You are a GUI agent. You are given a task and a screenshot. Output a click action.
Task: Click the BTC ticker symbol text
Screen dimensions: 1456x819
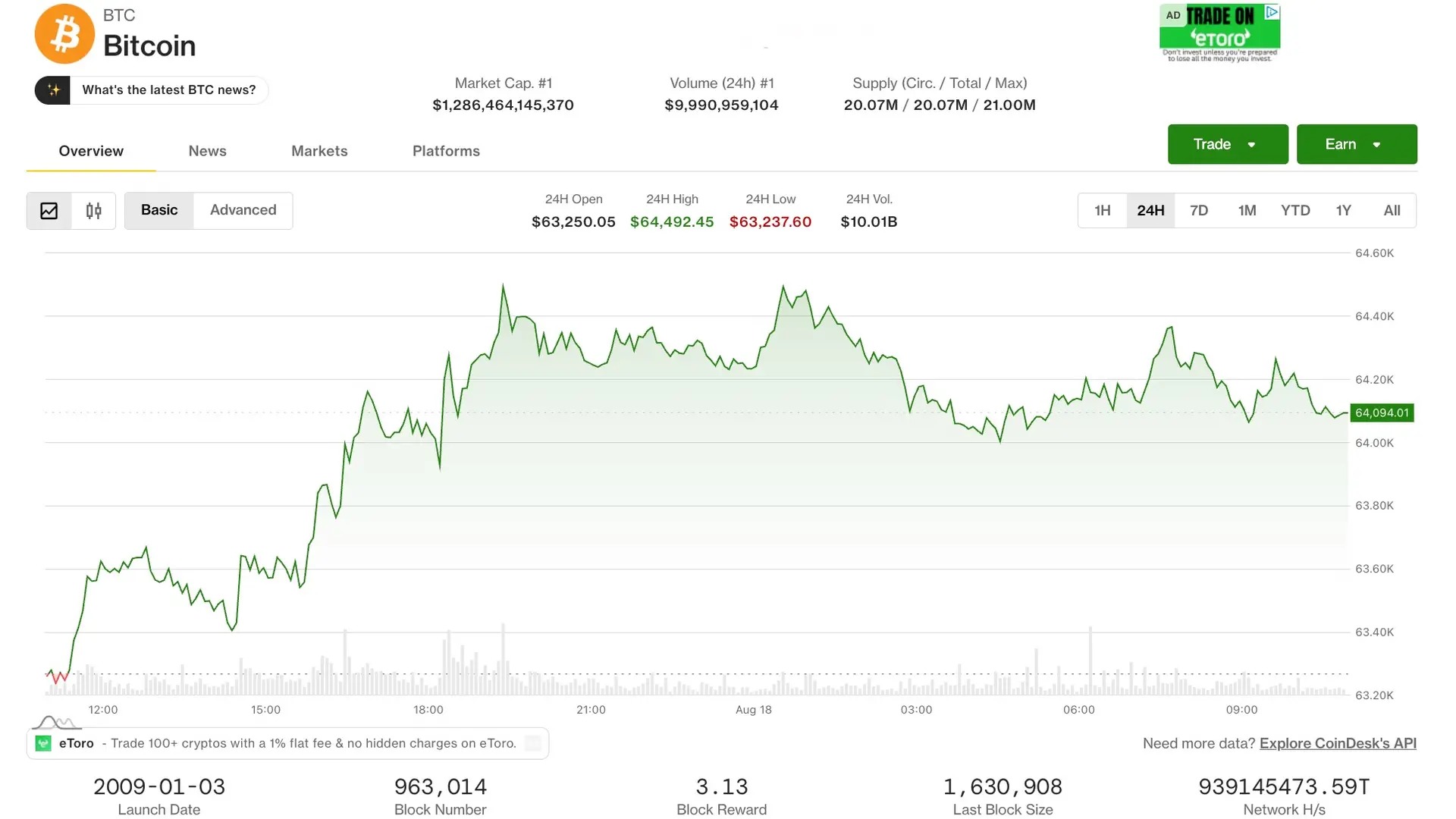(119, 15)
